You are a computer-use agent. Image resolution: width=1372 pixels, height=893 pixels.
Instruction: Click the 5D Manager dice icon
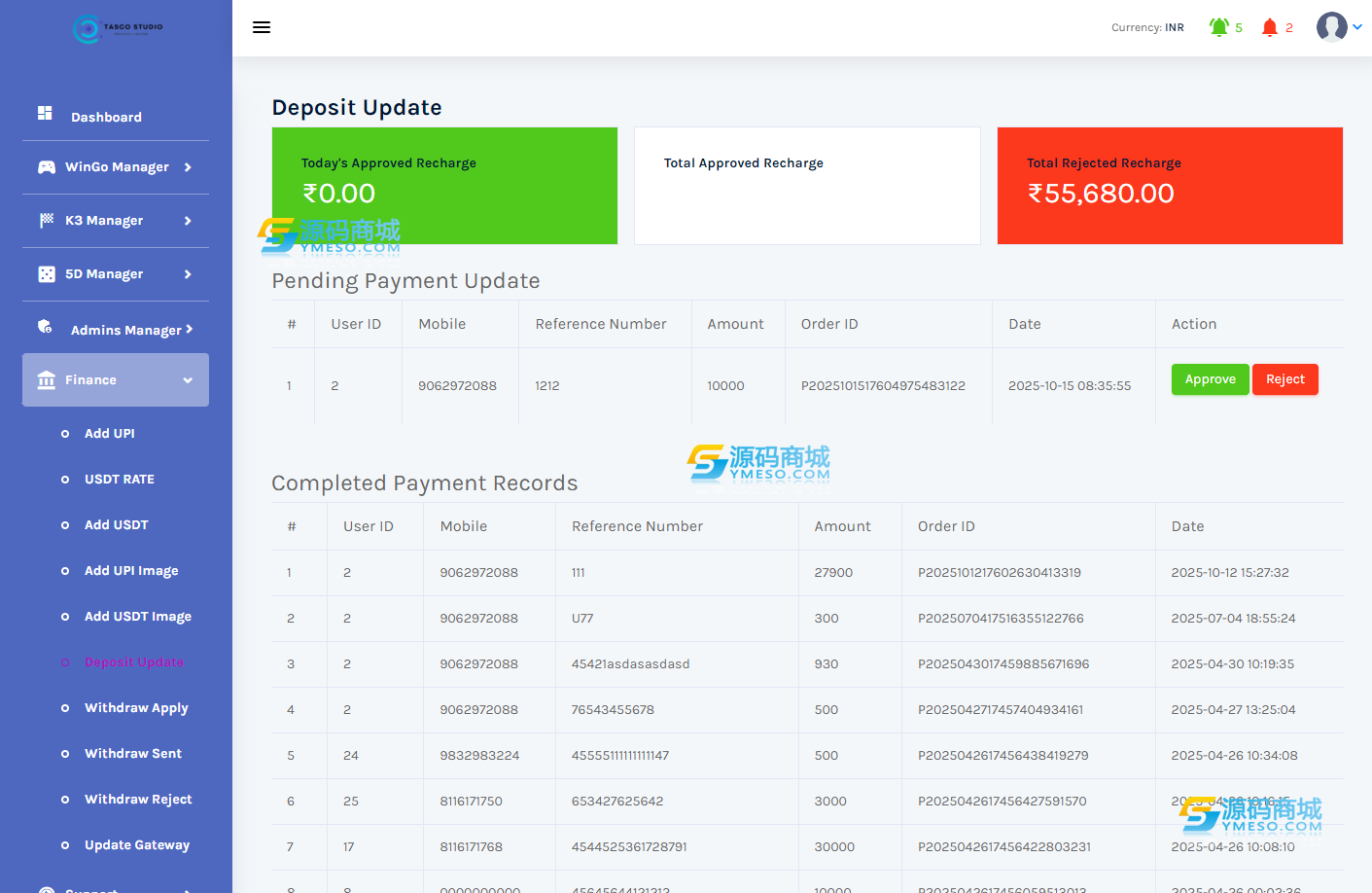46,274
